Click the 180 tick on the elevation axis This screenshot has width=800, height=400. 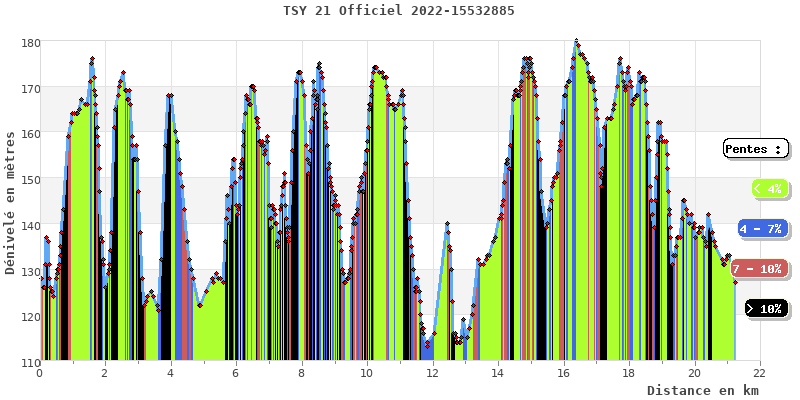(x=30, y=43)
